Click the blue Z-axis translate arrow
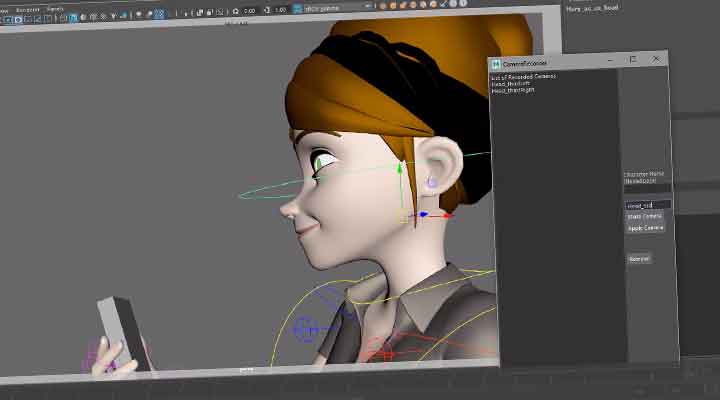The height and width of the screenshot is (400, 720). [423, 214]
